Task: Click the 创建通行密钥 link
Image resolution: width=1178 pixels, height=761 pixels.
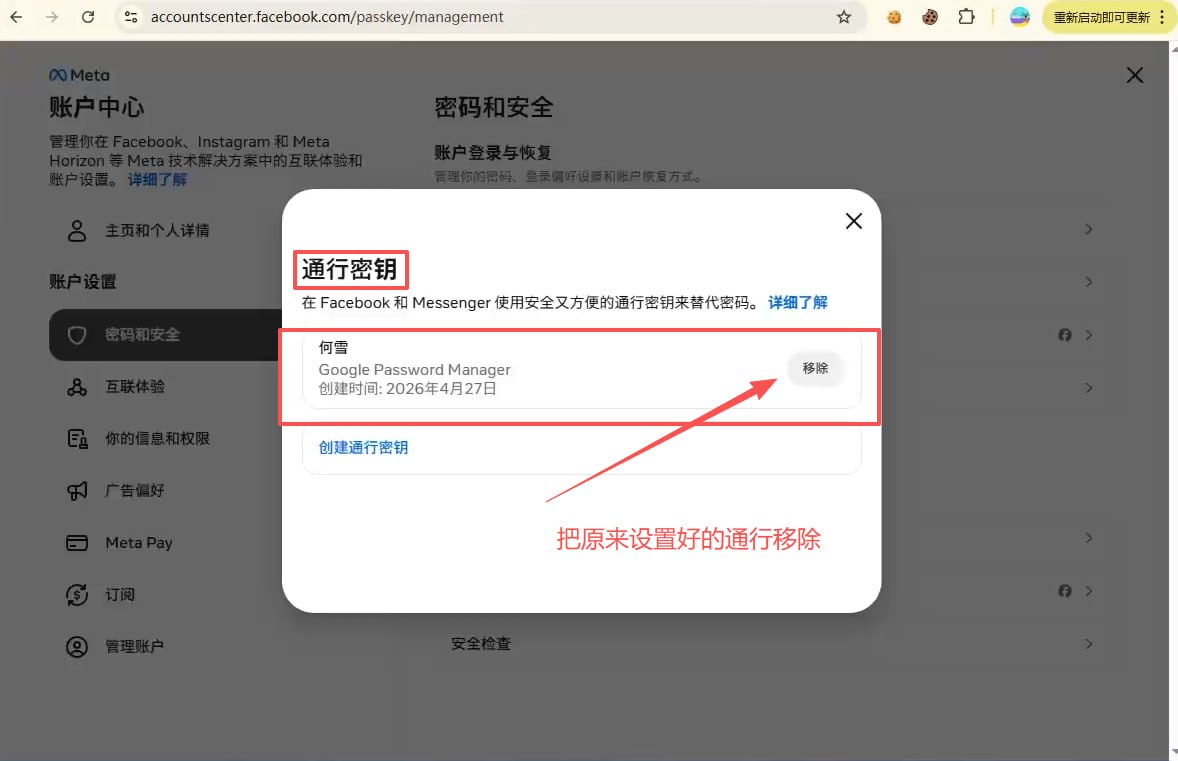Action: click(x=363, y=447)
